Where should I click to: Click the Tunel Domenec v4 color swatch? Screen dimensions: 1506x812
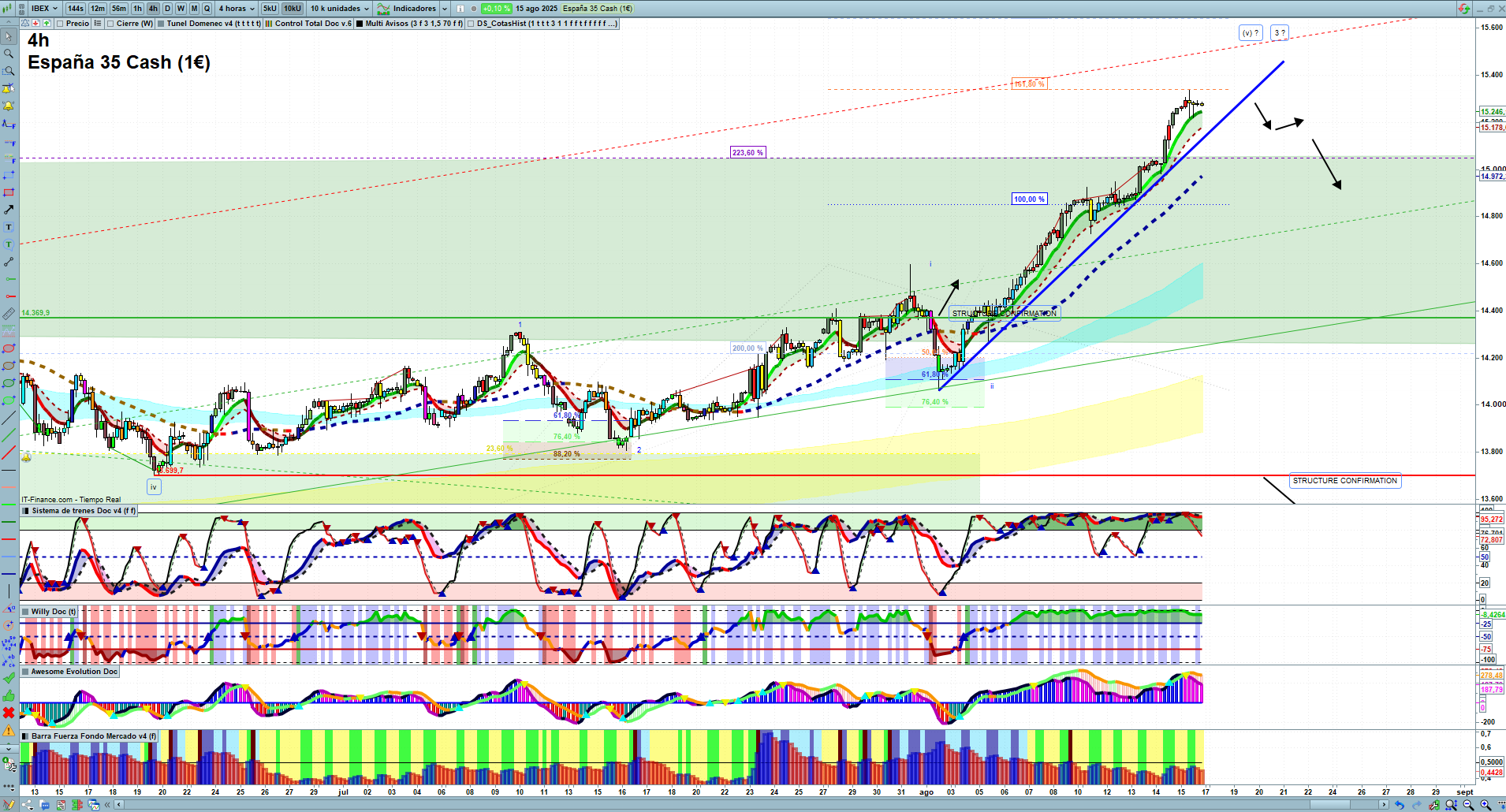click(x=161, y=24)
